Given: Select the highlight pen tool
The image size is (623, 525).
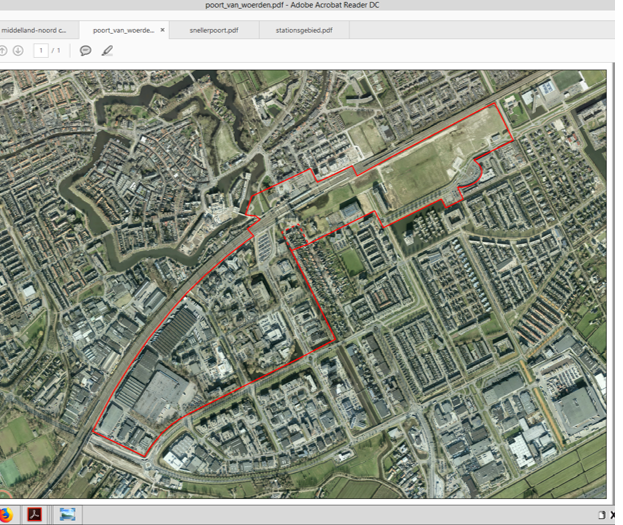Looking at the screenshot, I should pos(107,50).
